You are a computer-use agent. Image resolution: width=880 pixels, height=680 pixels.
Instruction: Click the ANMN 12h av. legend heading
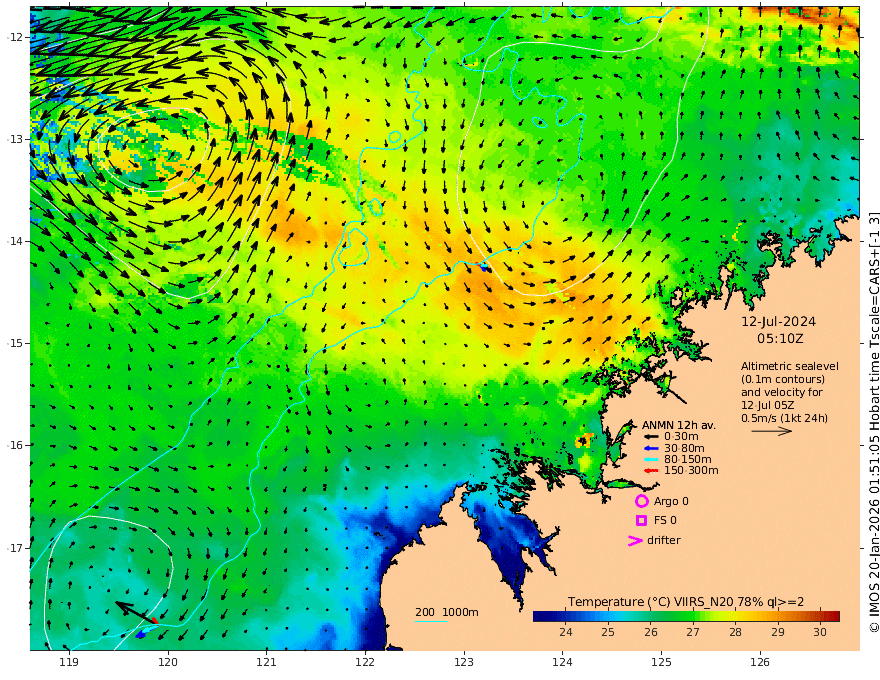[679, 425]
